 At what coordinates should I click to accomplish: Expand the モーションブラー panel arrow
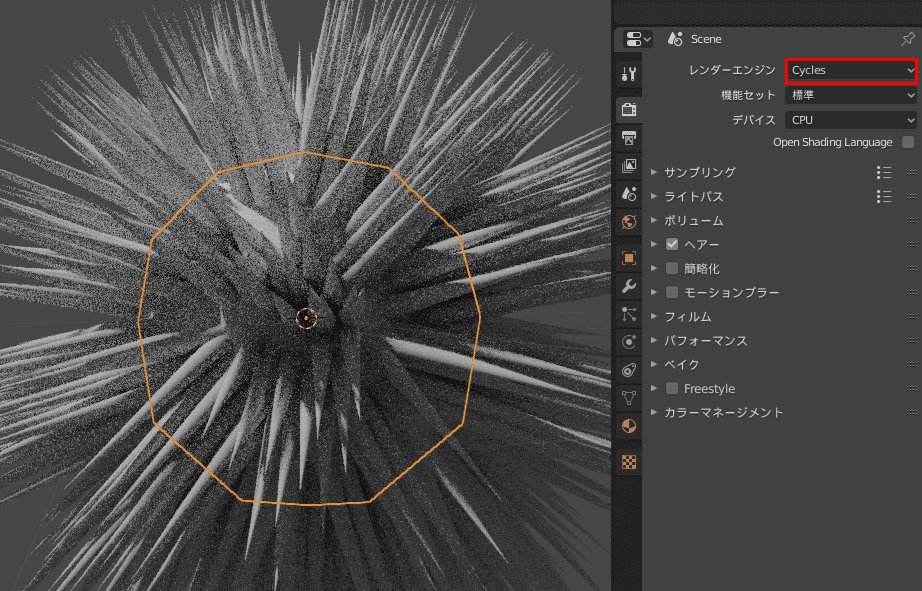pyautogui.click(x=654, y=292)
